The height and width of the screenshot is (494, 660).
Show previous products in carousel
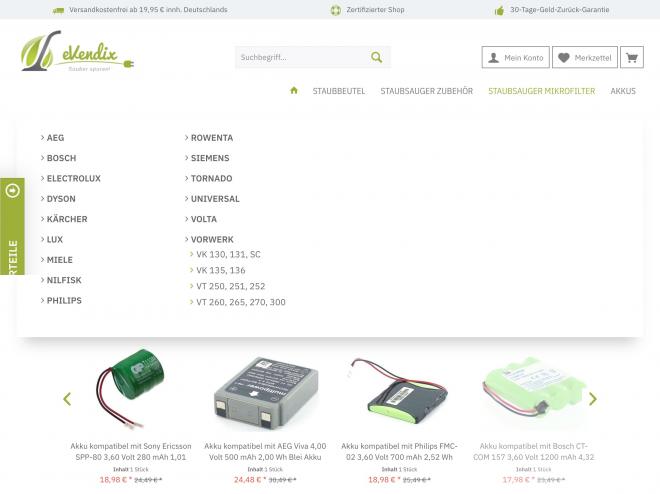click(67, 398)
